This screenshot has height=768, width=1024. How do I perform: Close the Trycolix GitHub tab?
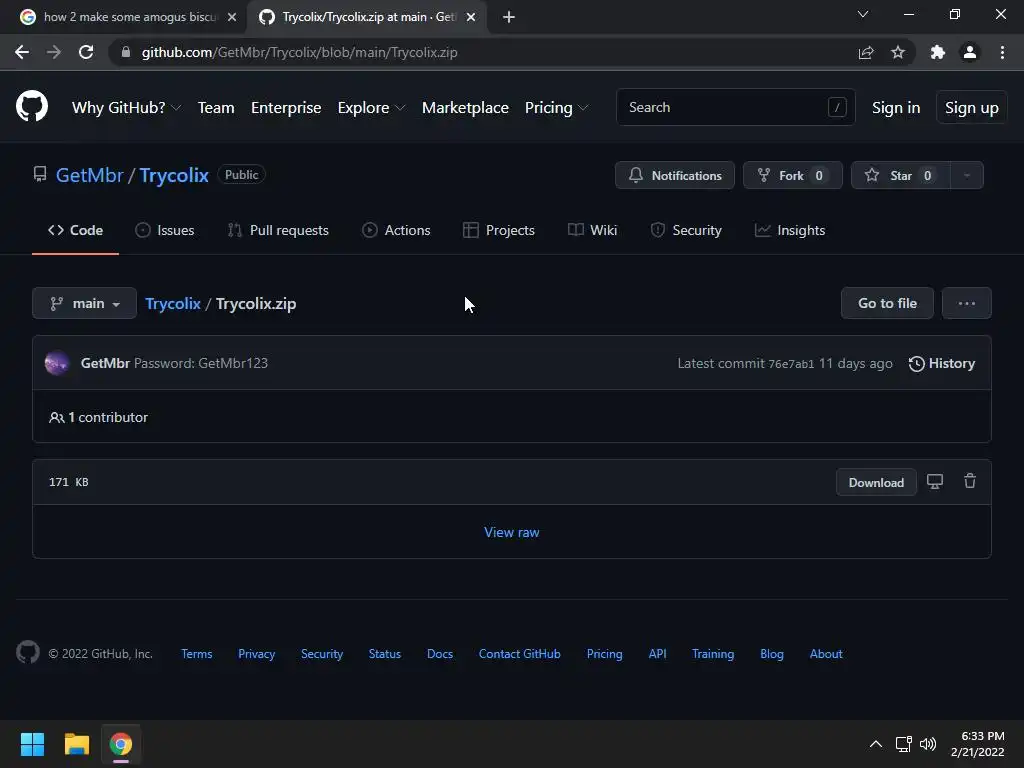(x=471, y=17)
